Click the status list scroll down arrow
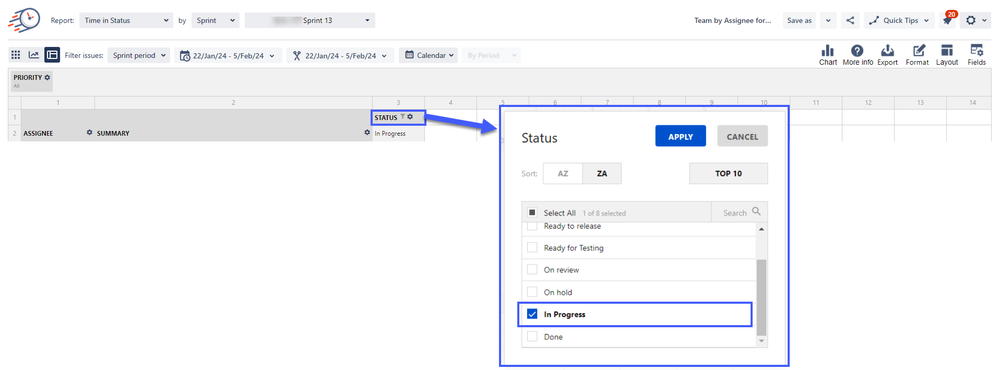Image resolution: width=999 pixels, height=370 pixels. pos(761,342)
